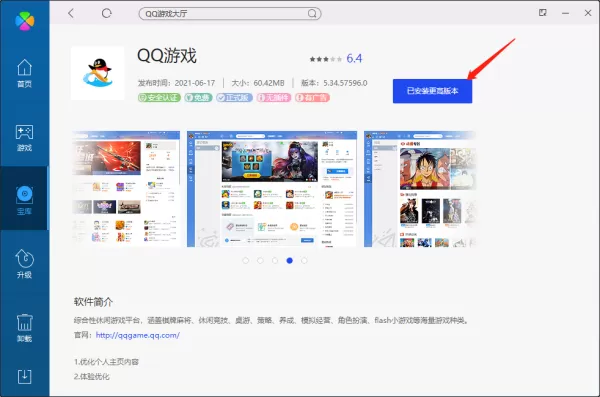The width and height of the screenshot is (600, 397).
Task: Click the 免费 badge
Action: tap(198, 98)
